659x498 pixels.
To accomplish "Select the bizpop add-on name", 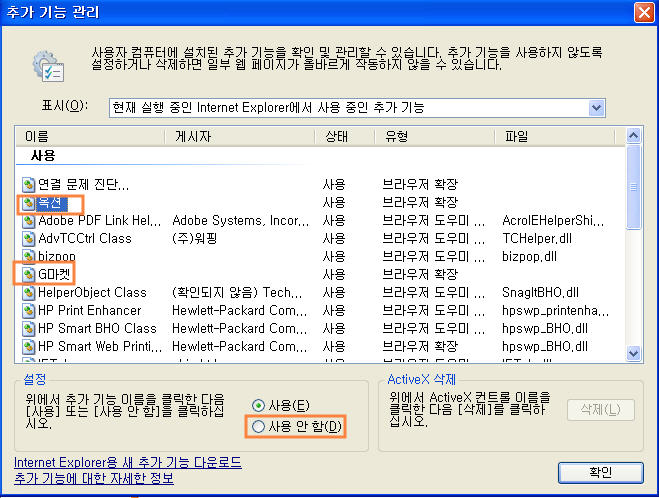I will click(x=57, y=256).
